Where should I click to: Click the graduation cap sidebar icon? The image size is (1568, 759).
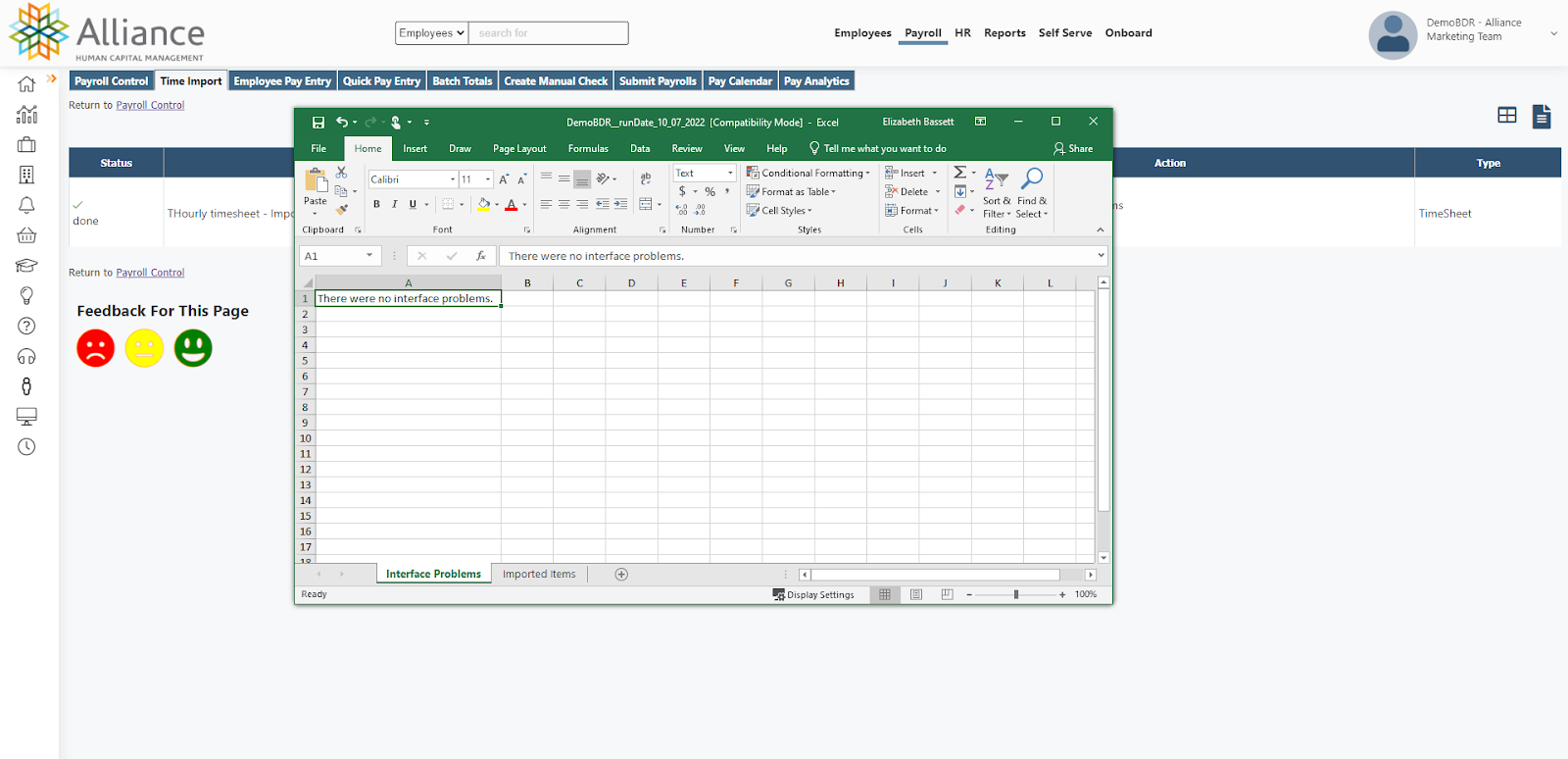point(26,266)
